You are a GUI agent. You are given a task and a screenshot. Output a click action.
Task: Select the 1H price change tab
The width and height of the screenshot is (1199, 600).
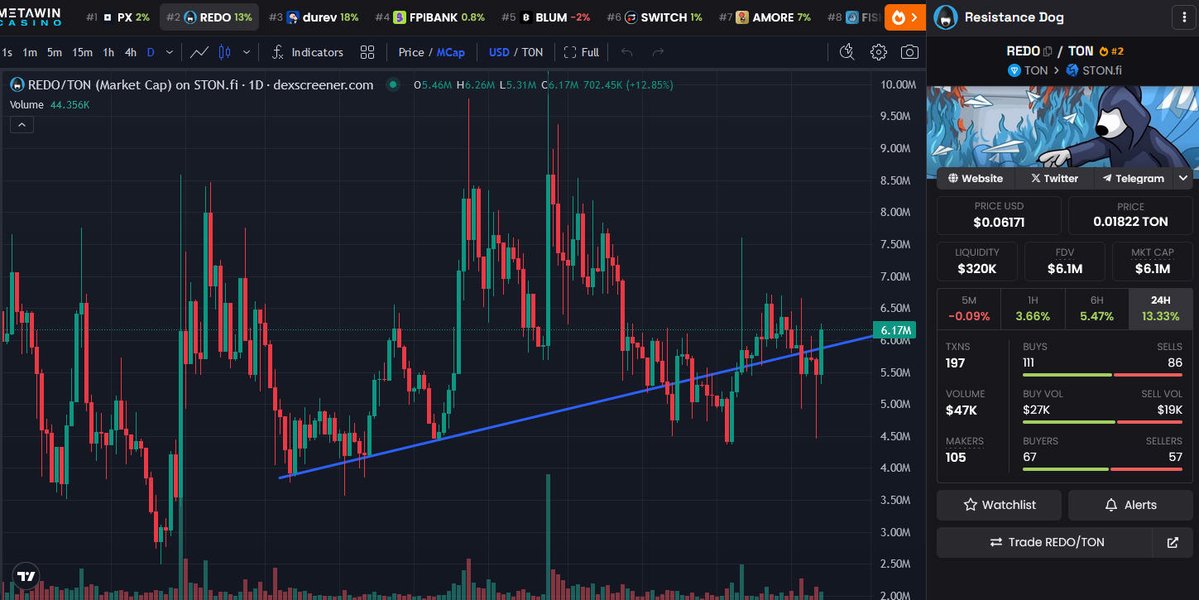(1032, 309)
